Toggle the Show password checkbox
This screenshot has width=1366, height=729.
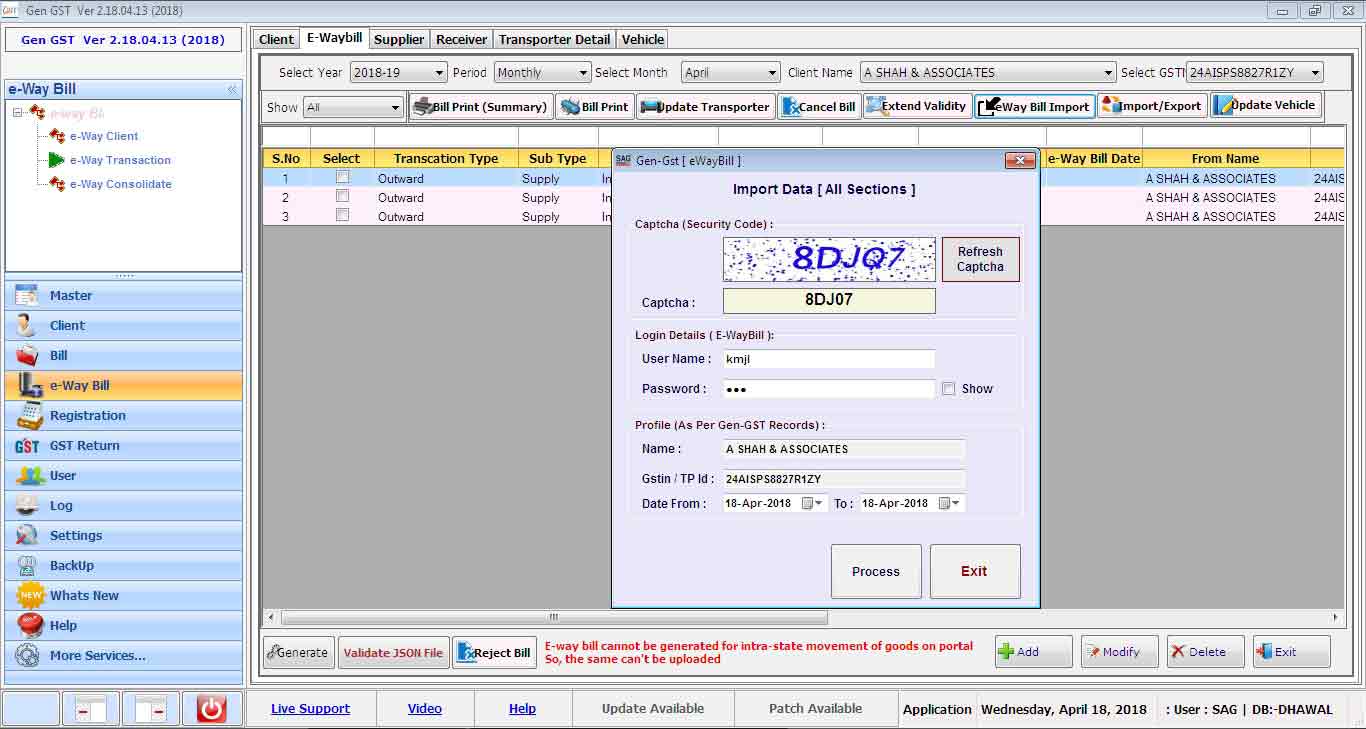point(949,389)
